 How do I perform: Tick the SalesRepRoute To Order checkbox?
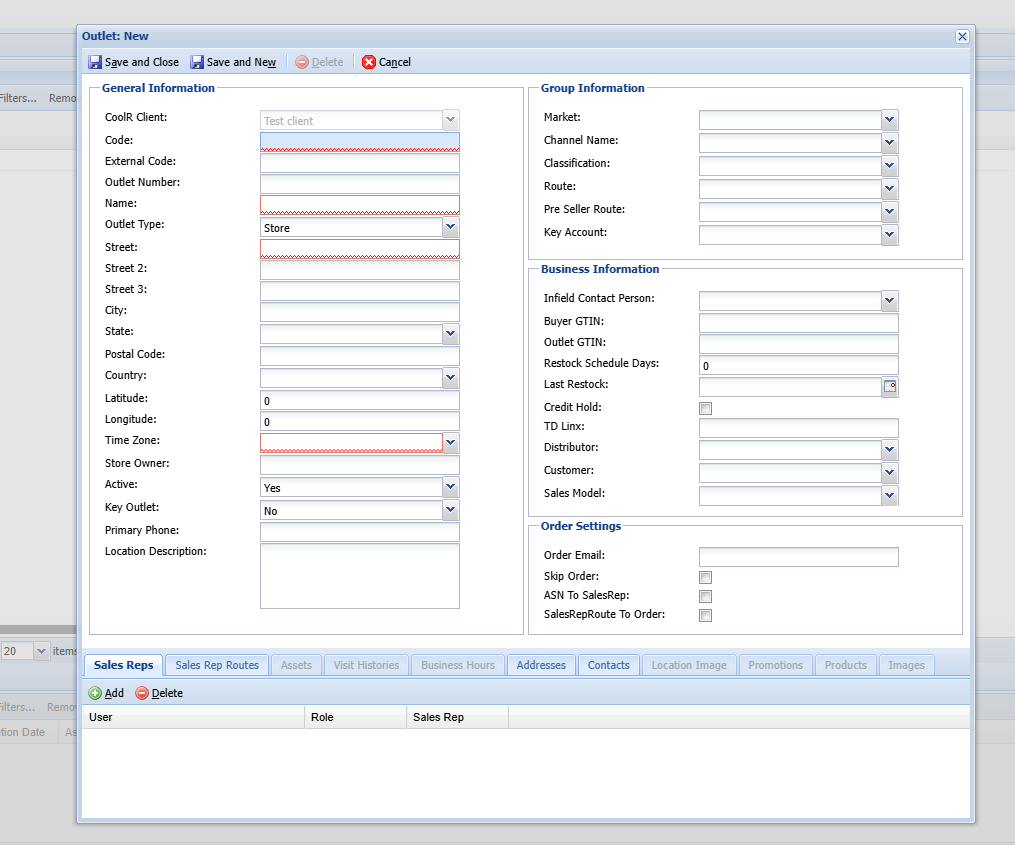click(x=706, y=615)
